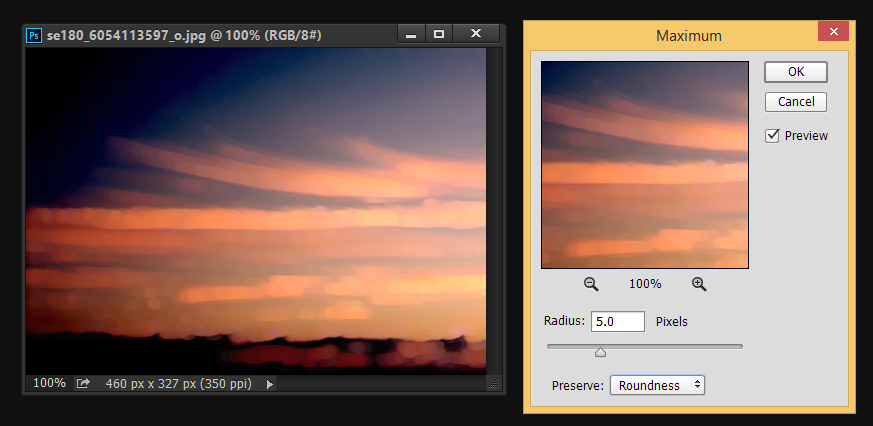
Task: Click the 100% preview zoom label
Action: point(645,284)
